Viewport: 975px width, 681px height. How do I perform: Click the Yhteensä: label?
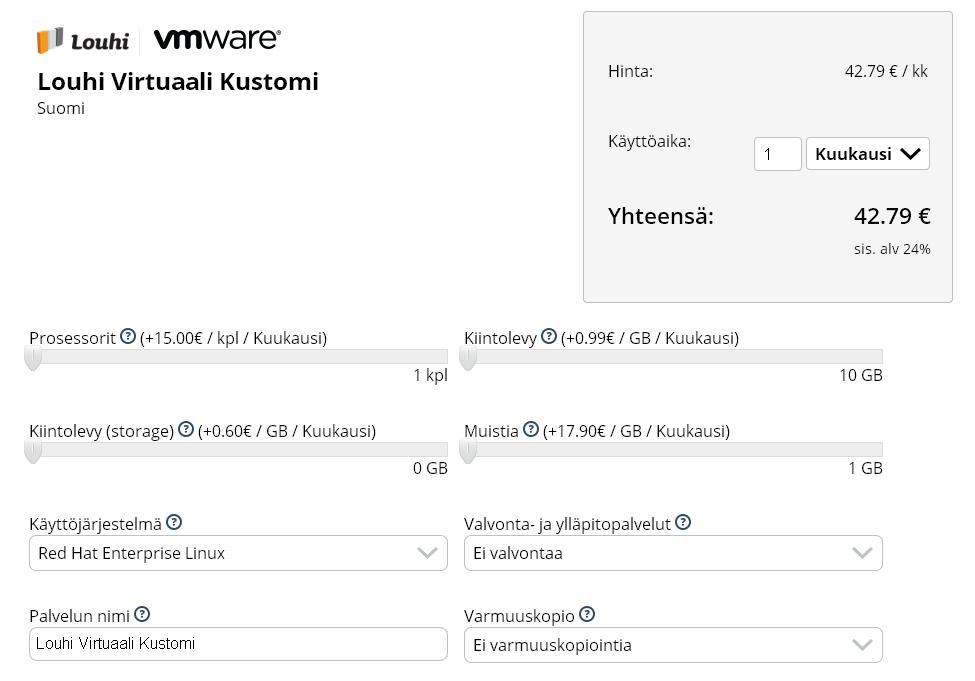[661, 216]
